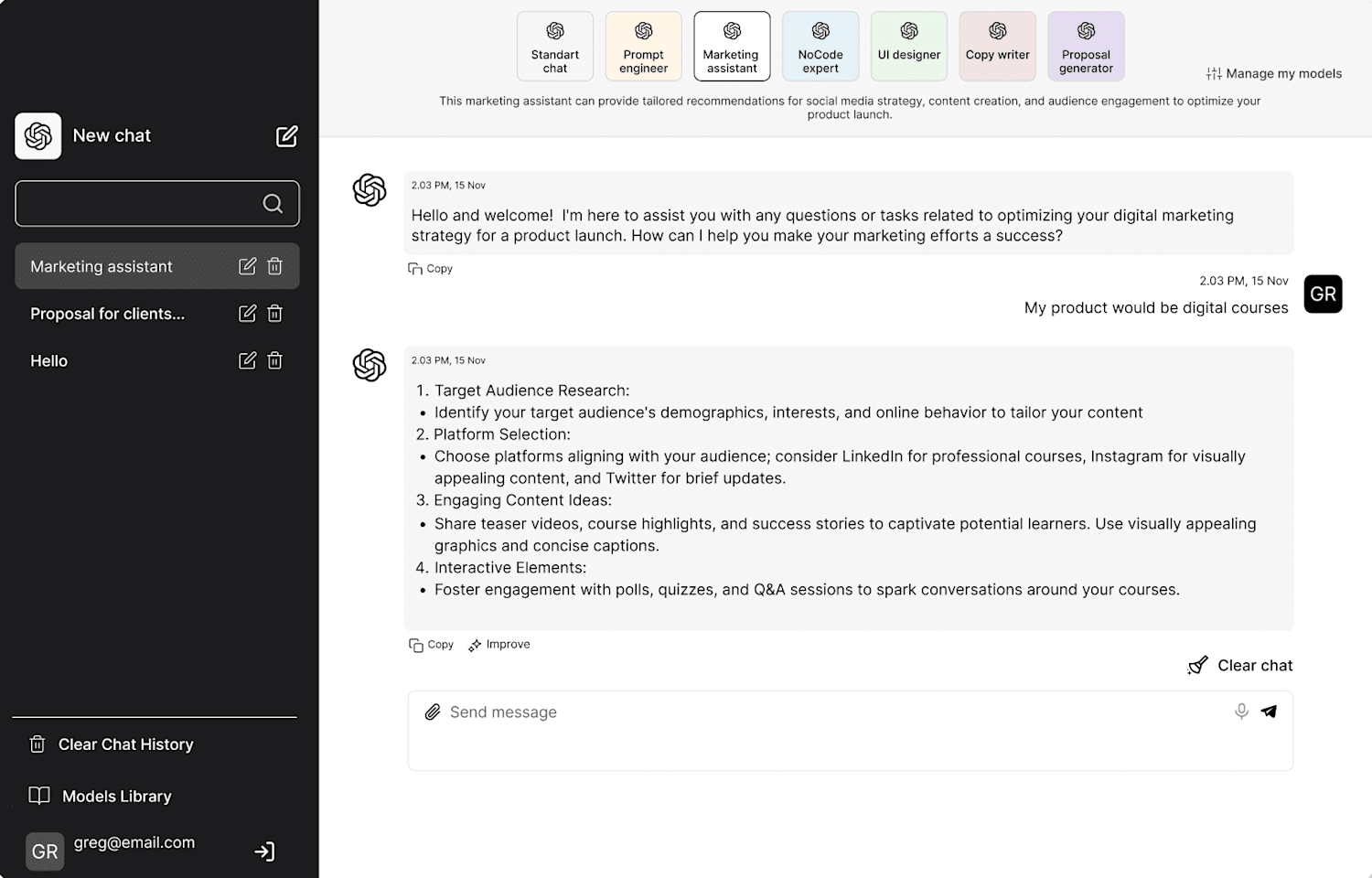The image size is (1372, 878).
Task: Improve the assistant's last response
Action: [x=499, y=645]
